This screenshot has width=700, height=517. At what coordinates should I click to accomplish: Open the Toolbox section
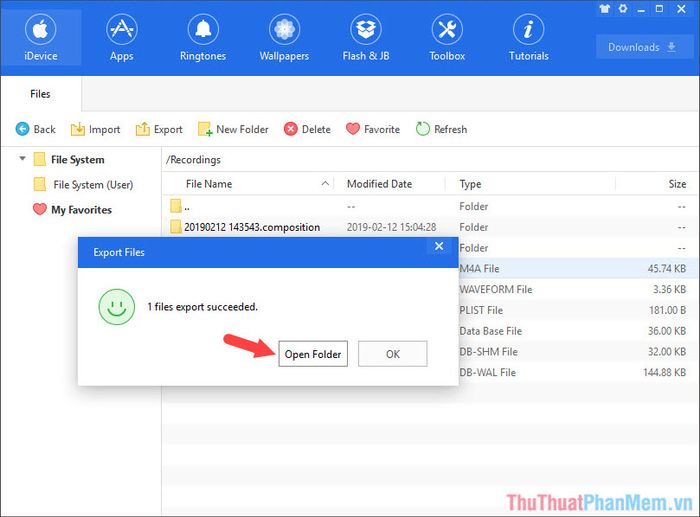pos(447,38)
